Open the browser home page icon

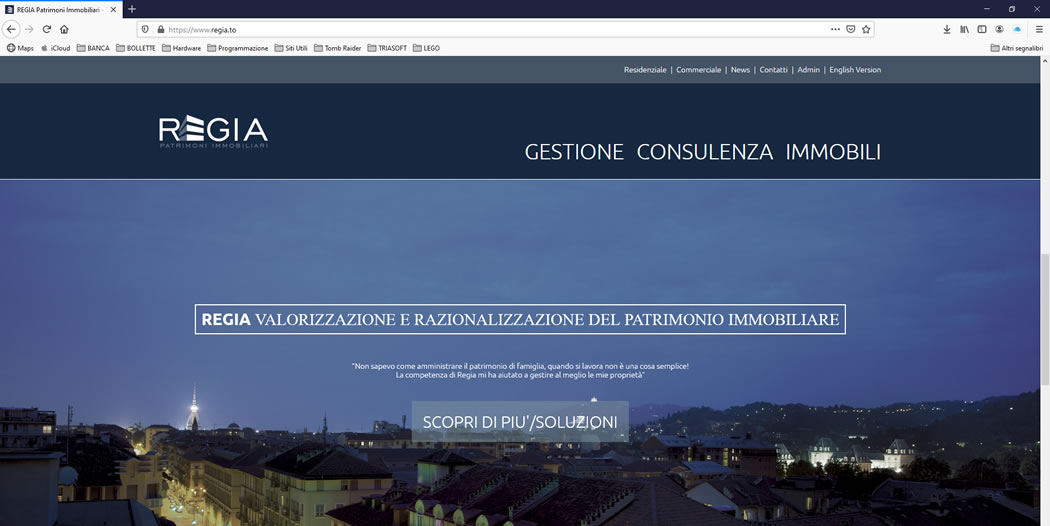tap(64, 29)
